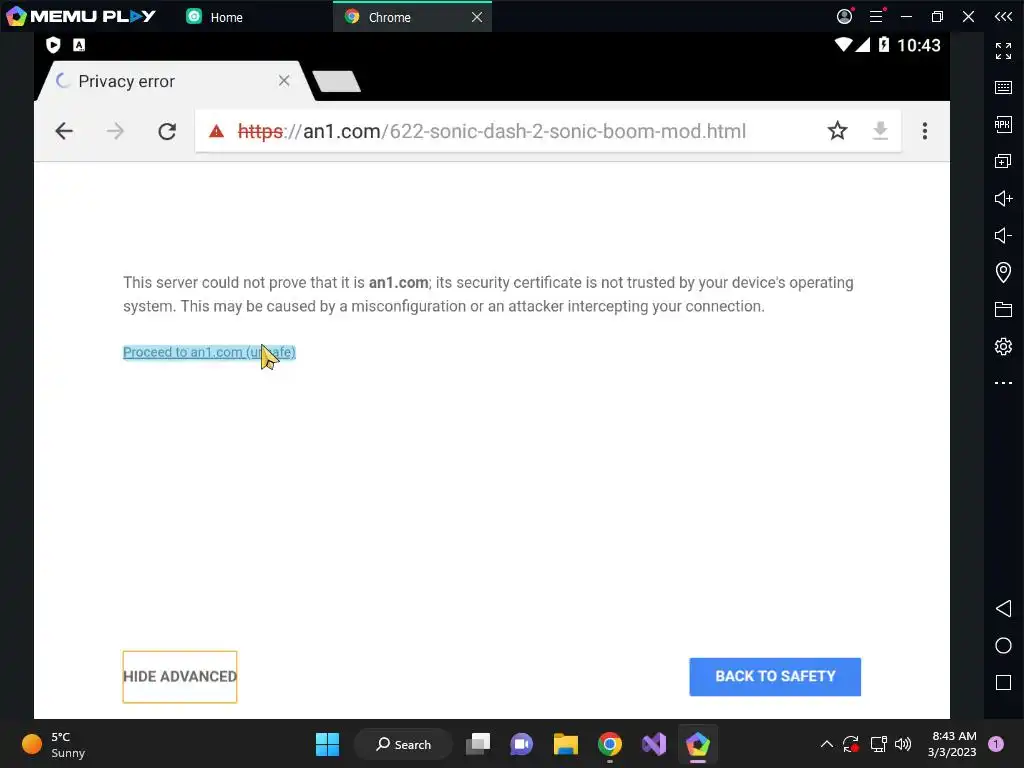1024x768 pixels.
Task: Increase MEmu volume
Action: pyautogui.click(x=1003, y=199)
